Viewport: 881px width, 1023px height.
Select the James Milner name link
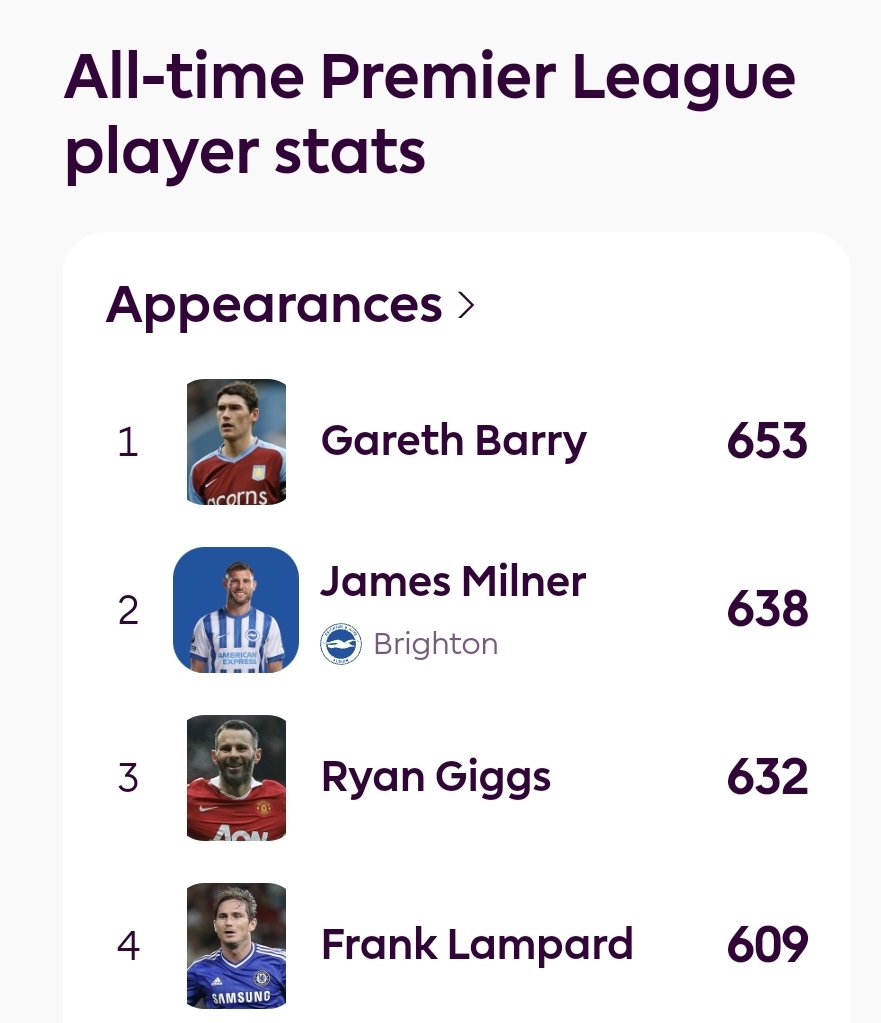(x=453, y=581)
